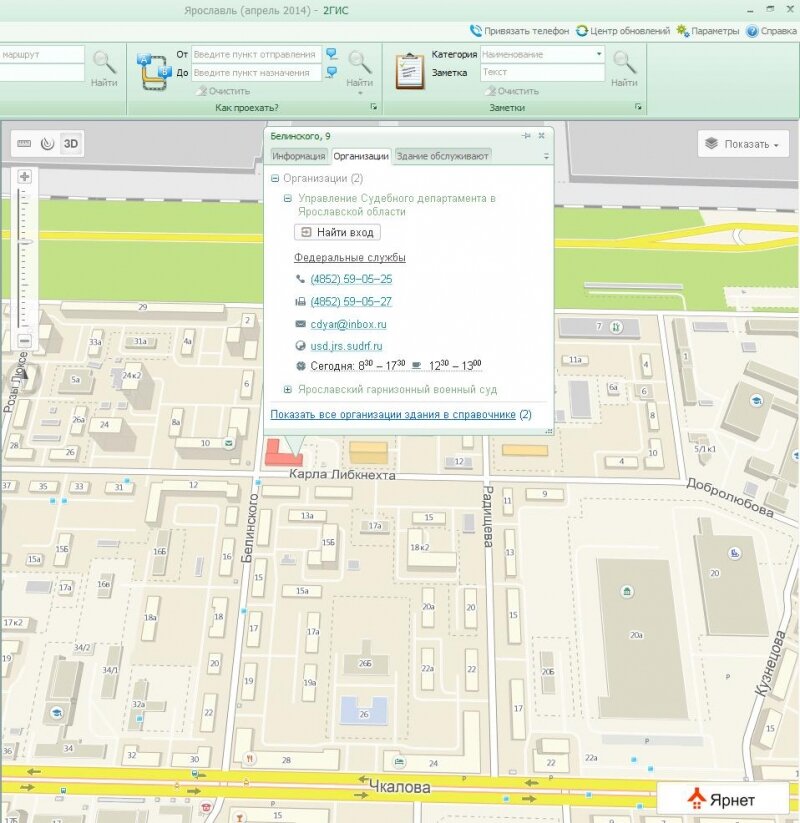Image resolution: width=800 pixels, height=823 pixels.
Task: Click Найти magnifier in Заметки group
Action: (x=624, y=68)
